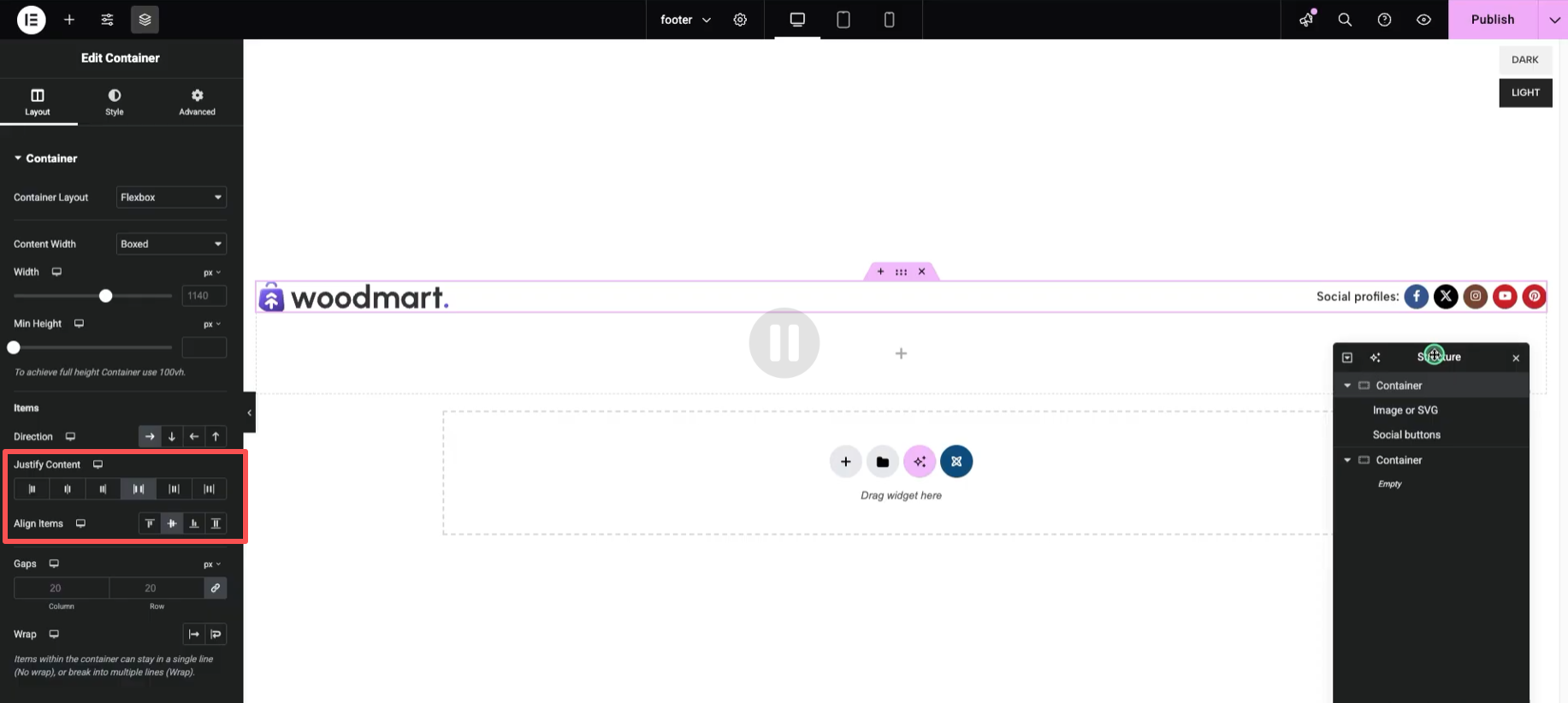Open the What's New megaphone icon
This screenshot has width=1568, height=703.
click(1306, 20)
